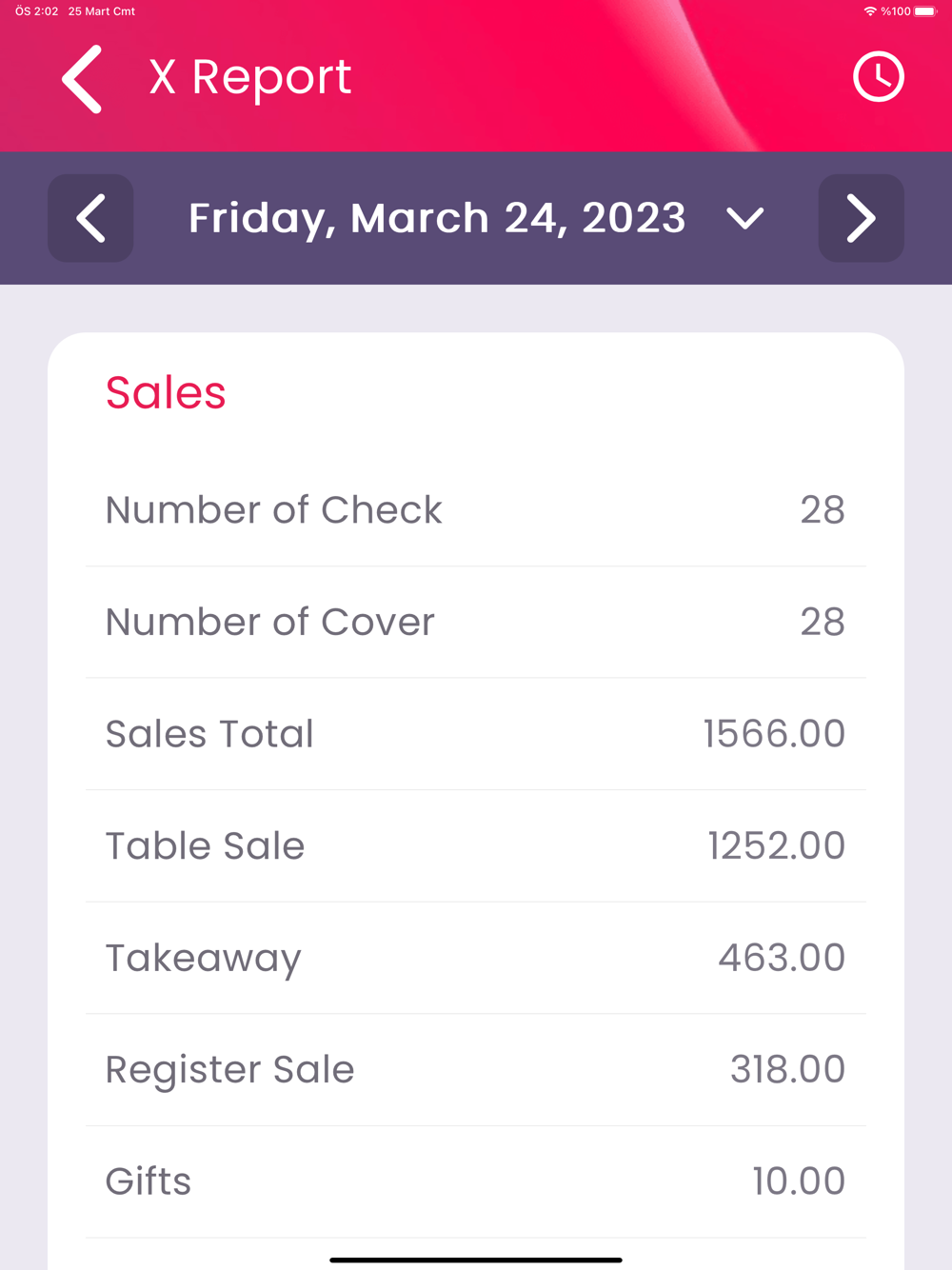Viewport: 952px width, 1270px height.
Task: Tap the back arrow beside X Report
Action: click(83, 79)
